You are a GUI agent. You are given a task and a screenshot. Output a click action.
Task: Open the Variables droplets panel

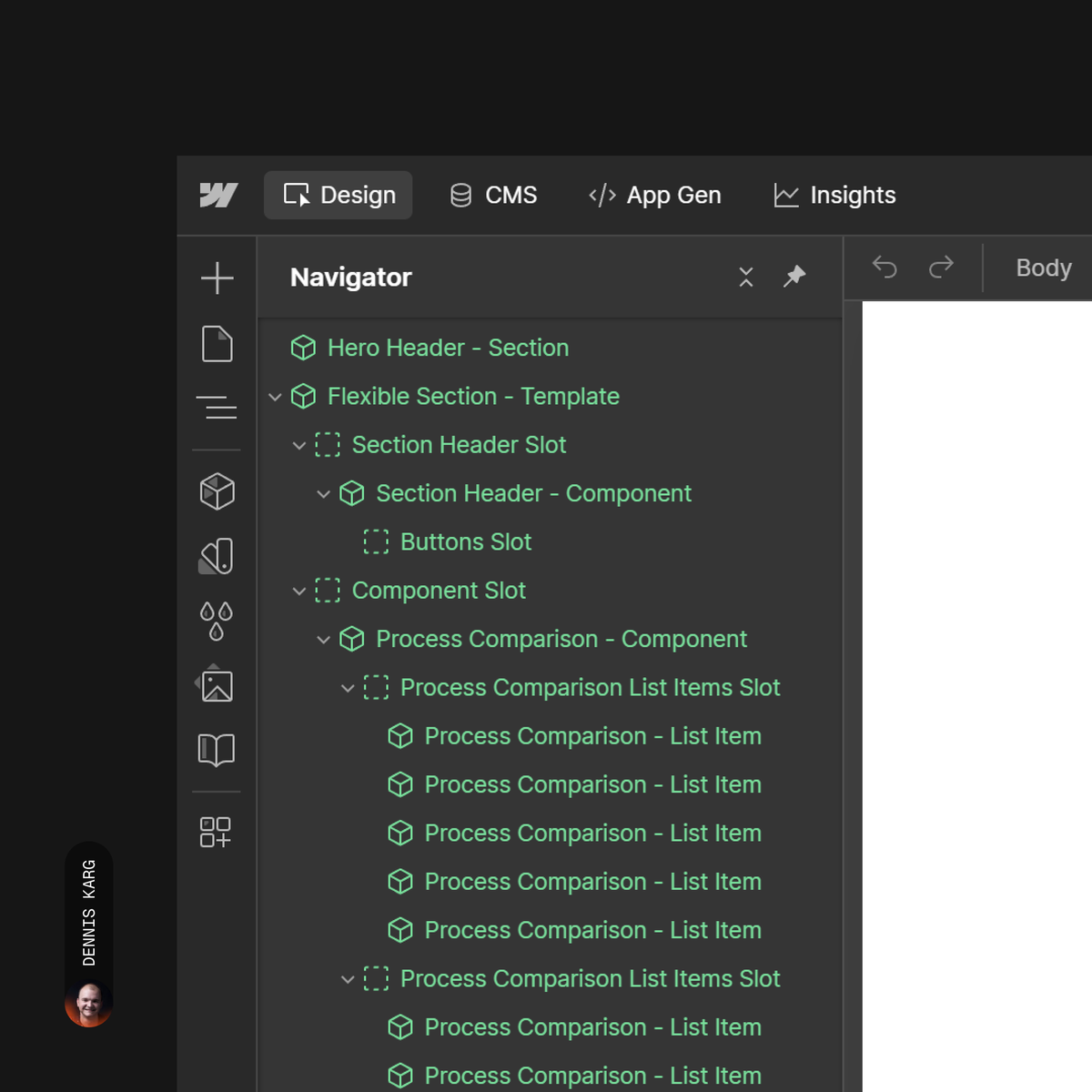217,621
